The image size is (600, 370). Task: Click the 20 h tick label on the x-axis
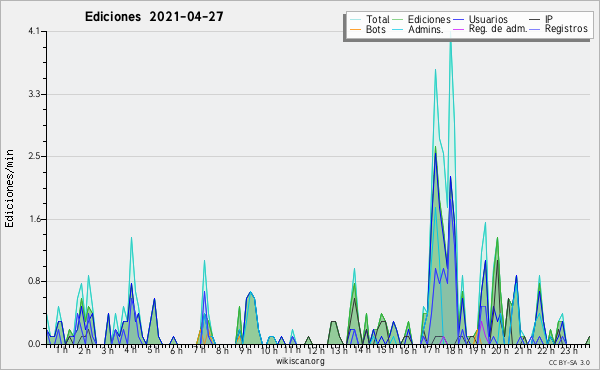[x=500, y=350]
